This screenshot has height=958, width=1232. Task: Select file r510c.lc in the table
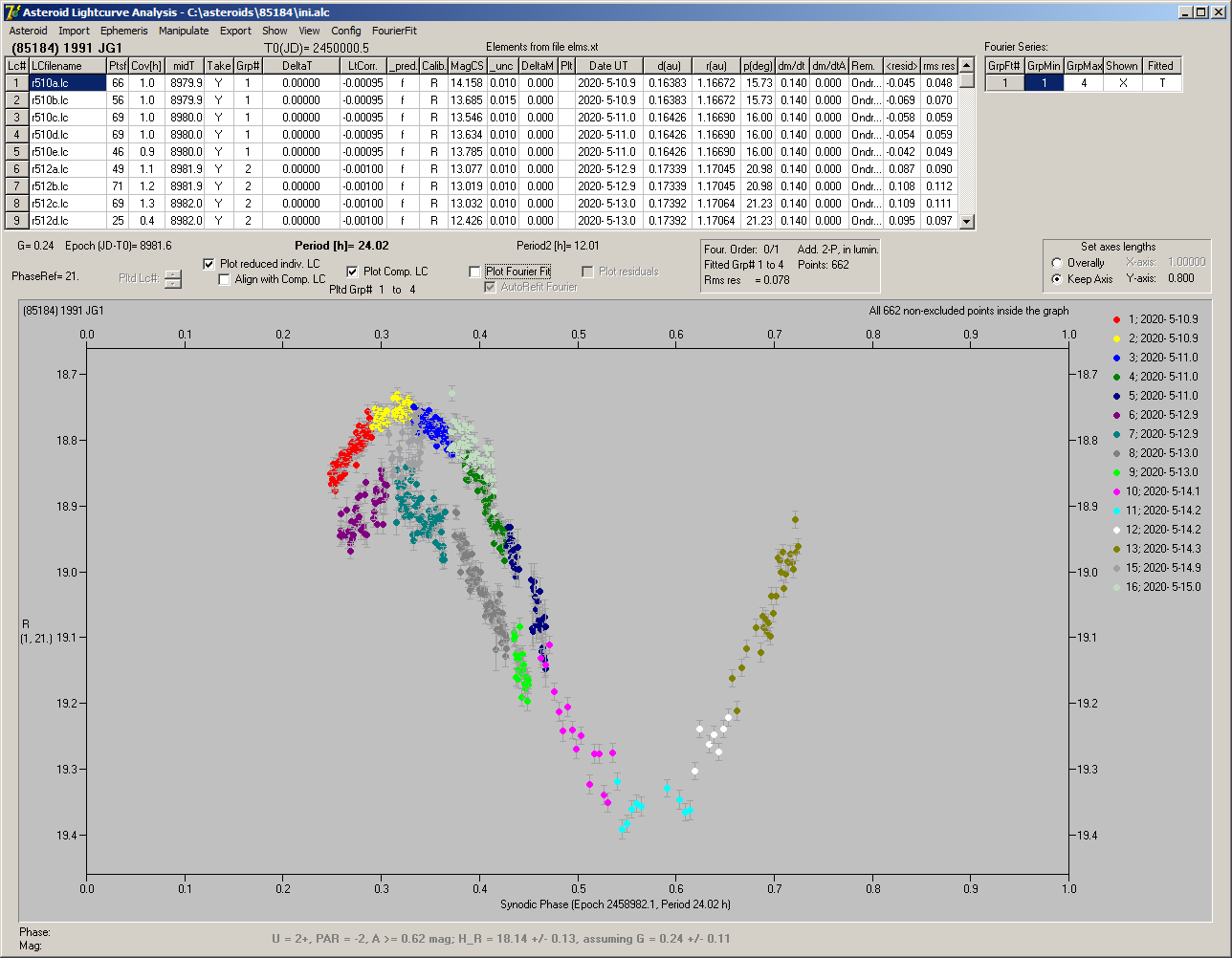coord(68,118)
